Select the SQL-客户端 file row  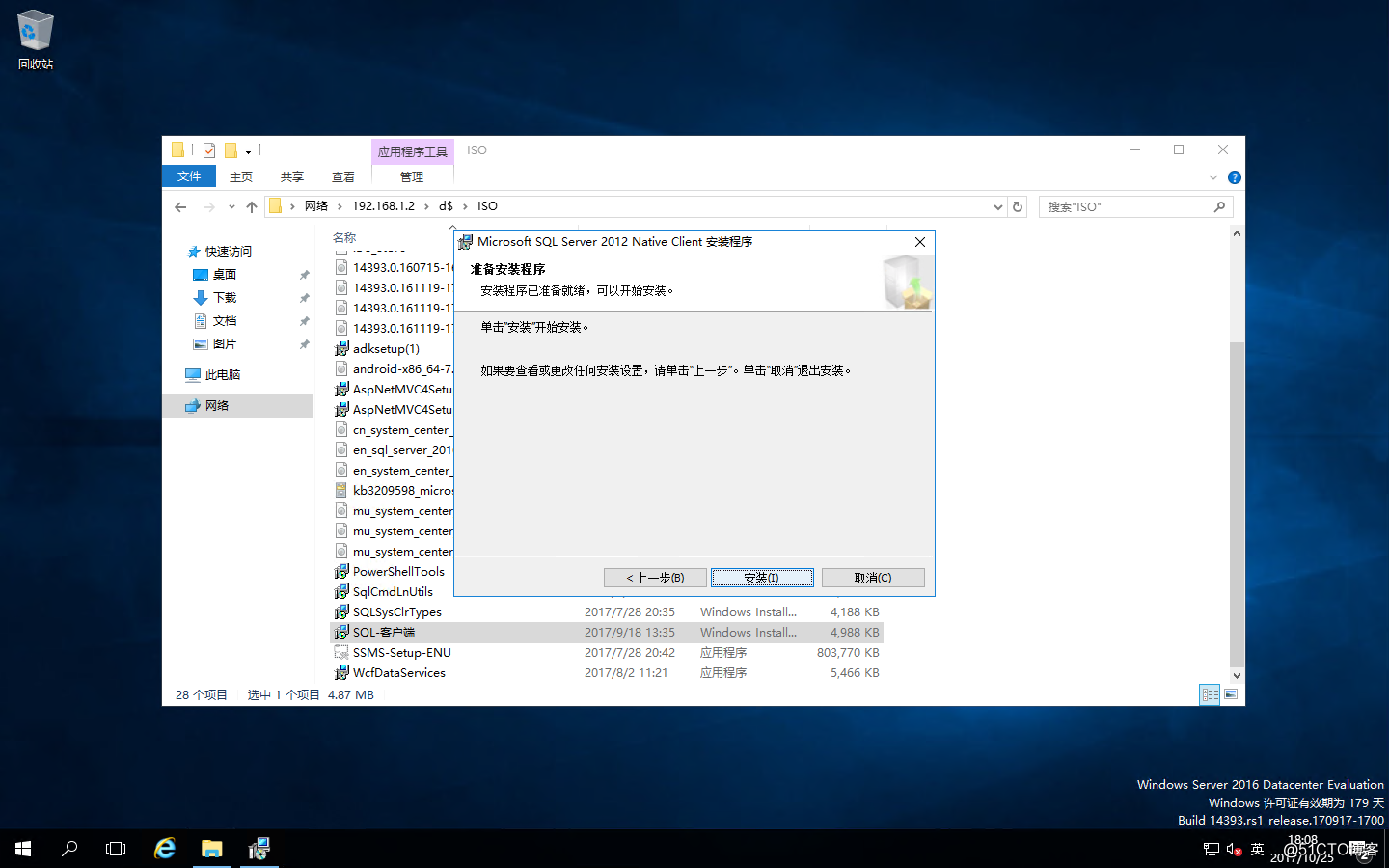pos(607,633)
